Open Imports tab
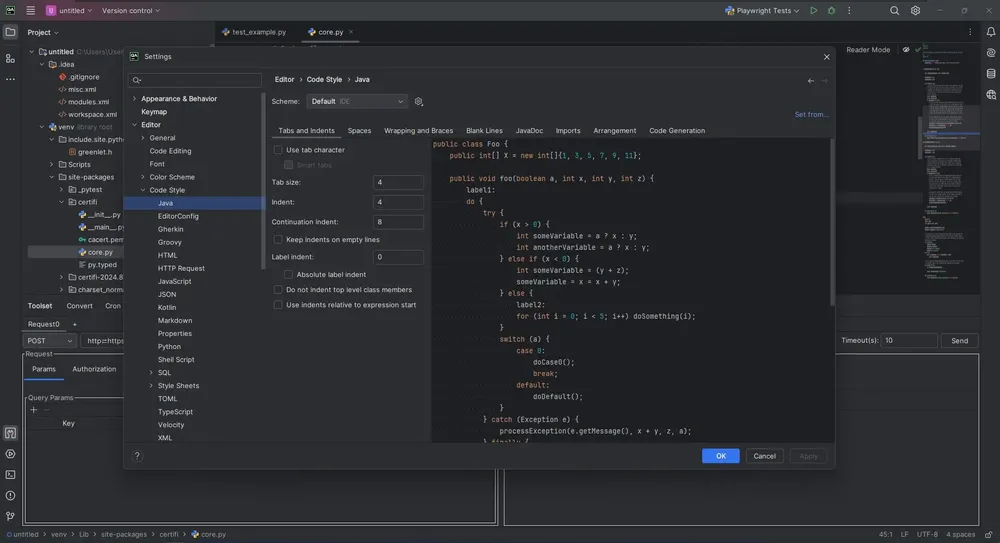1000x543 pixels. tap(568, 131)
